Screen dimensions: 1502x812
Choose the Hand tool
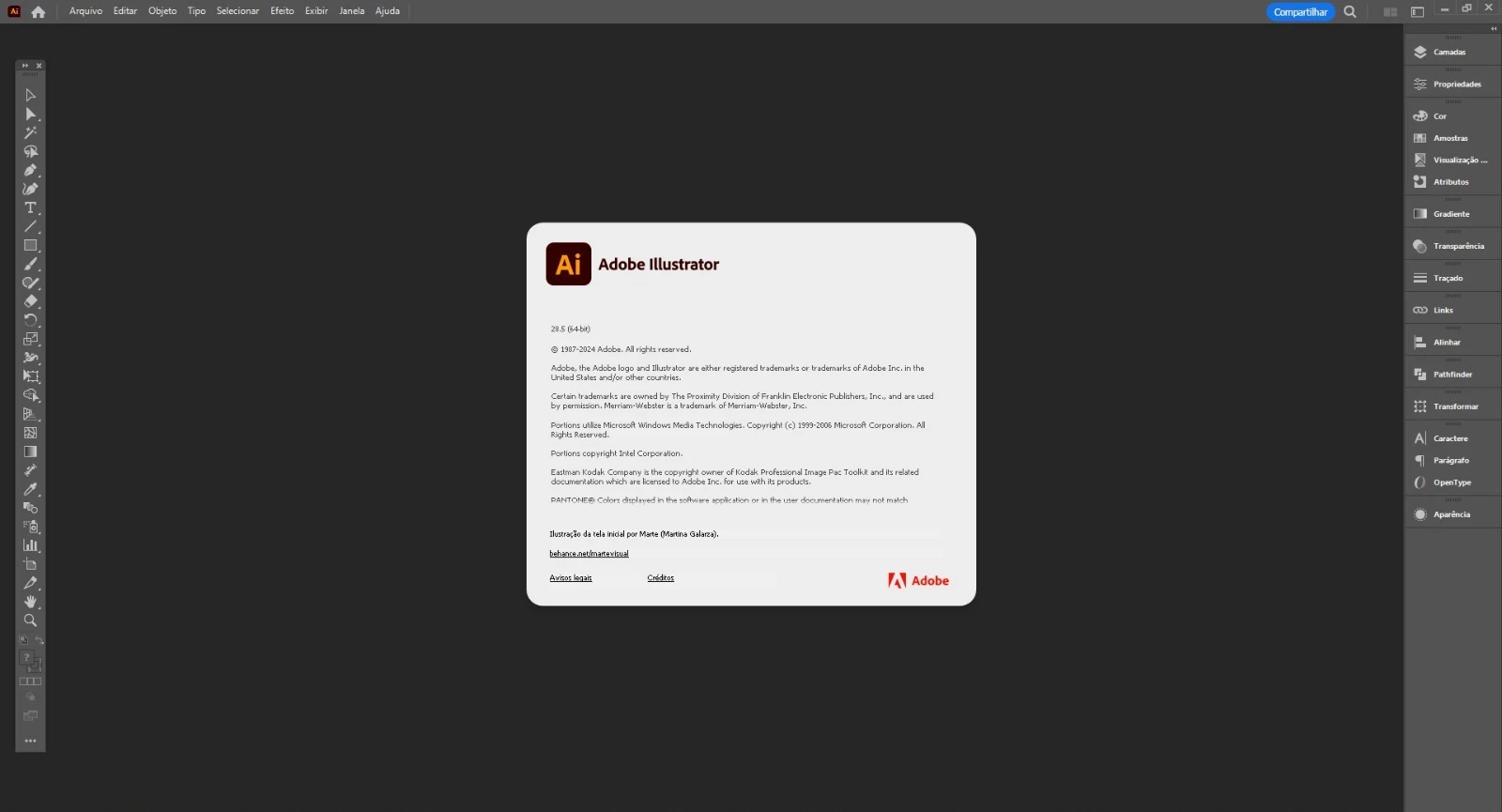30,602
